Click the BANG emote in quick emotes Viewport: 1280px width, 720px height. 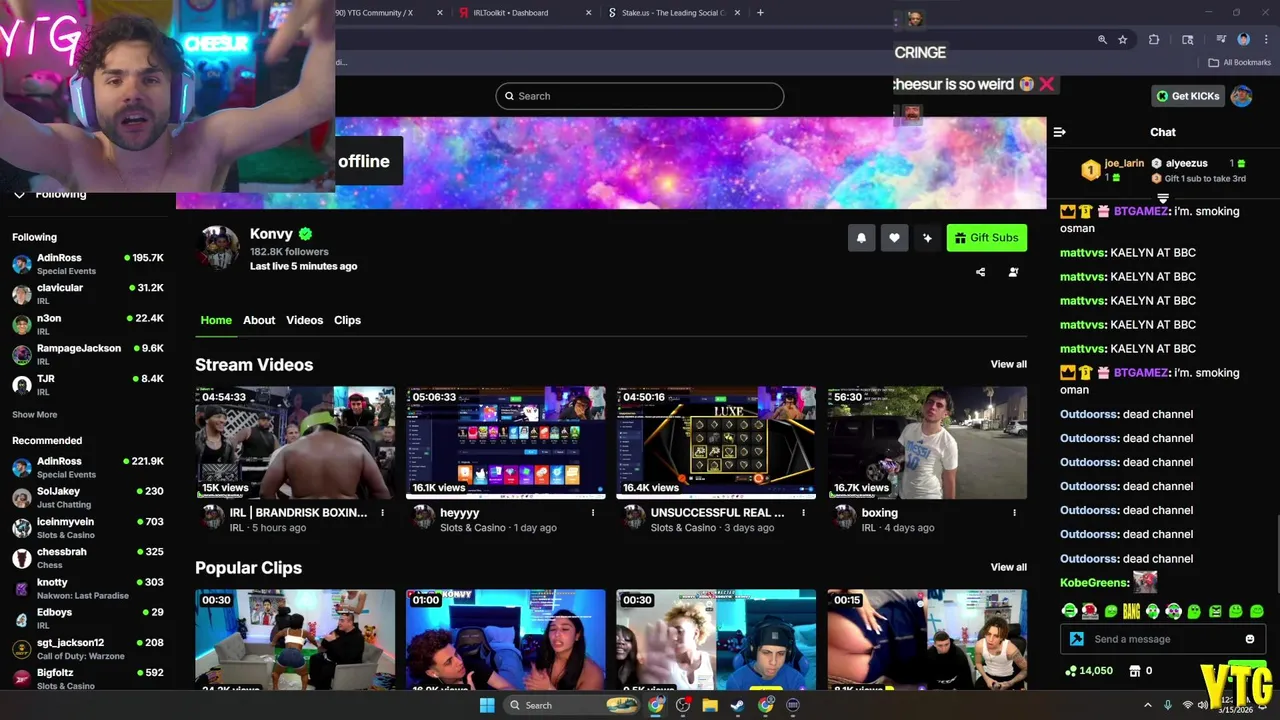pyautogui.click(x=1131, y=611)
